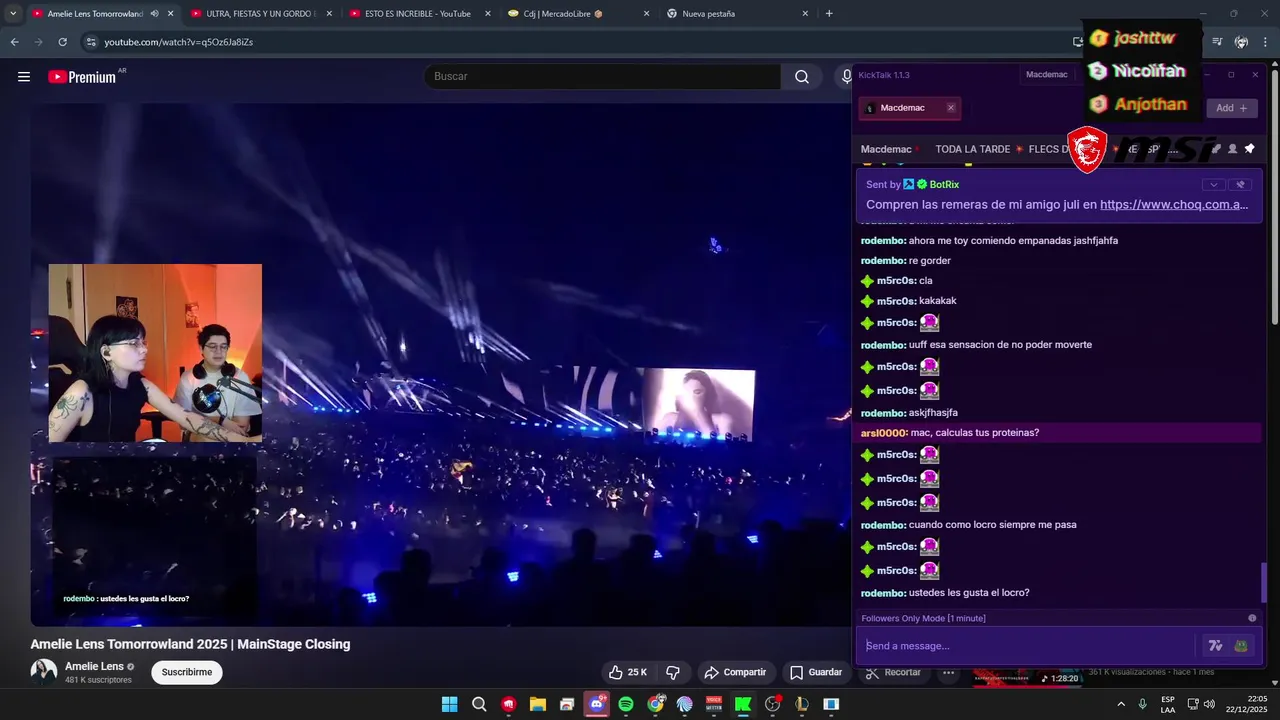Open Spotify from the taskbar
This screenshot has height=720, width=1280.
(626, 704)
